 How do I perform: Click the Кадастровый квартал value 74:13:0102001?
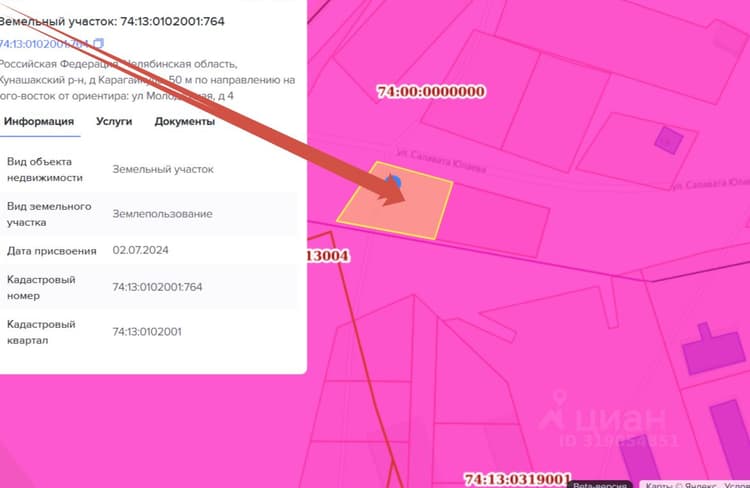coord(147,332)
